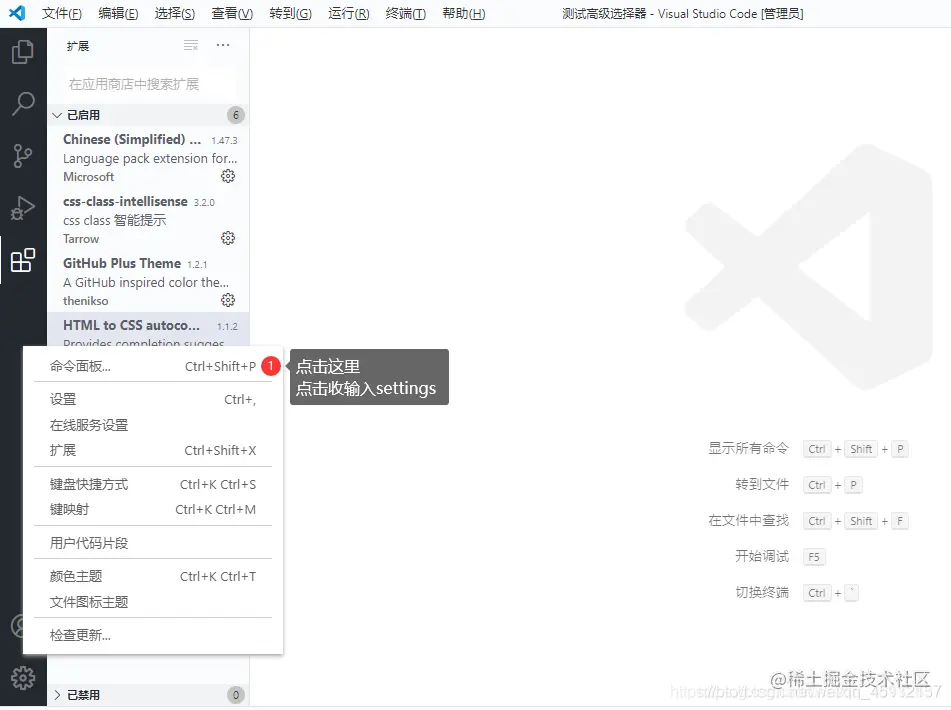
Task: Choose 设置 from the manage menu
Action: 153,400
